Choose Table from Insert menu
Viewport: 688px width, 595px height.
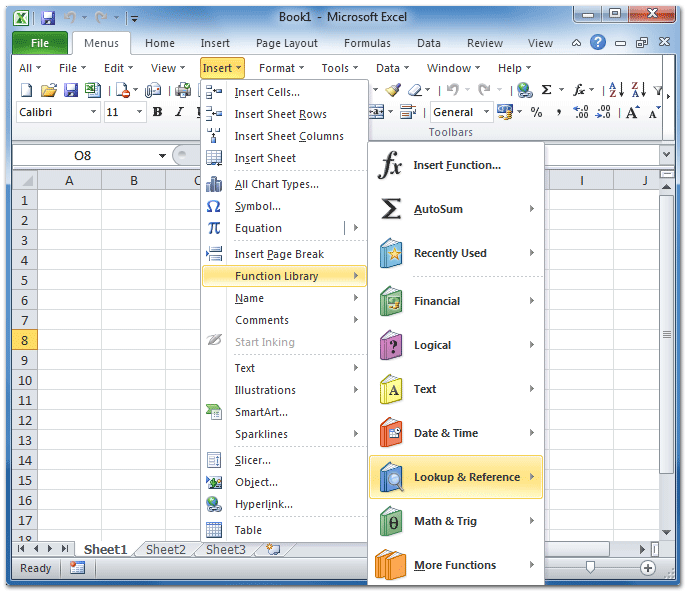(x=284, y=530)
